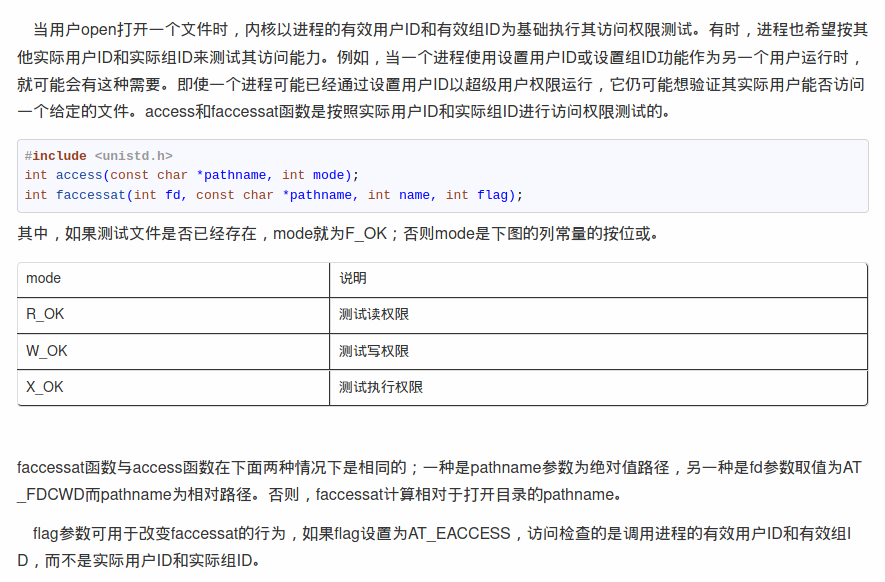Click the paragraph starting with faccessat函数与access函数
The image size is (885, 582).
pos(300,464)
